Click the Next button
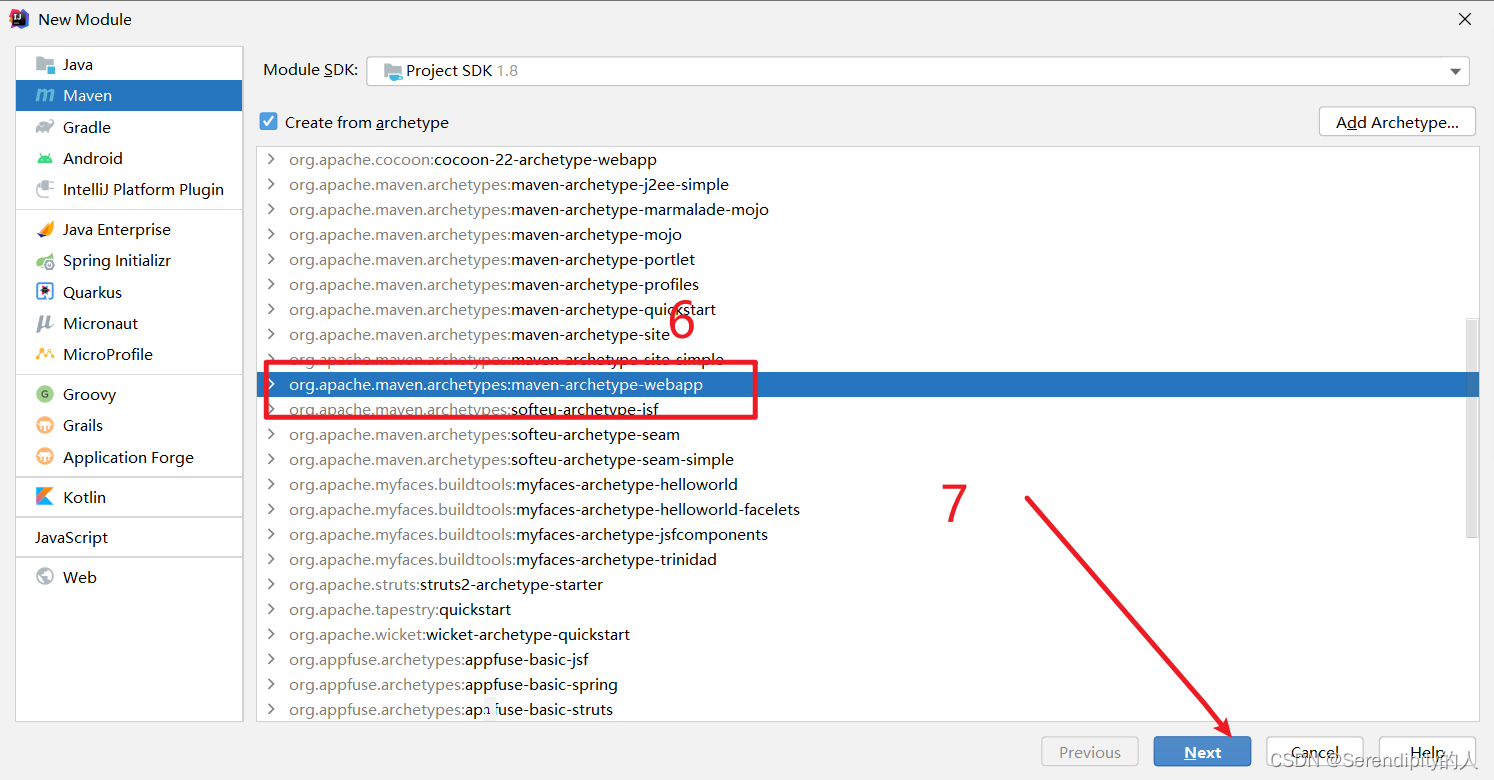1494x780 pixels. pyautogui.click(x=1202, y=752)
